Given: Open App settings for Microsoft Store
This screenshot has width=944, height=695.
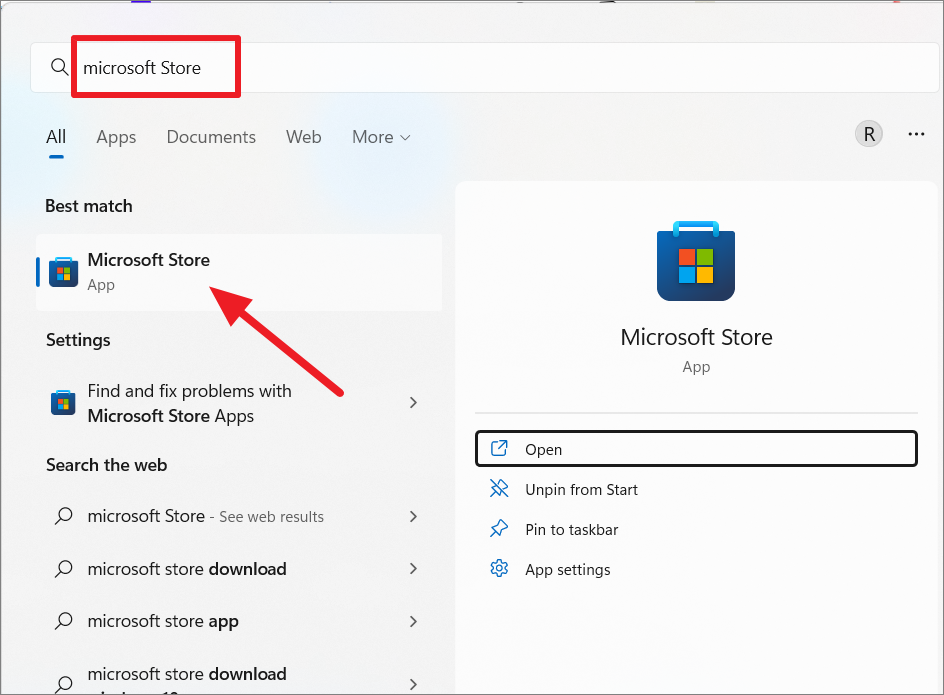Looking at the screenshot, I should (696, 569).
